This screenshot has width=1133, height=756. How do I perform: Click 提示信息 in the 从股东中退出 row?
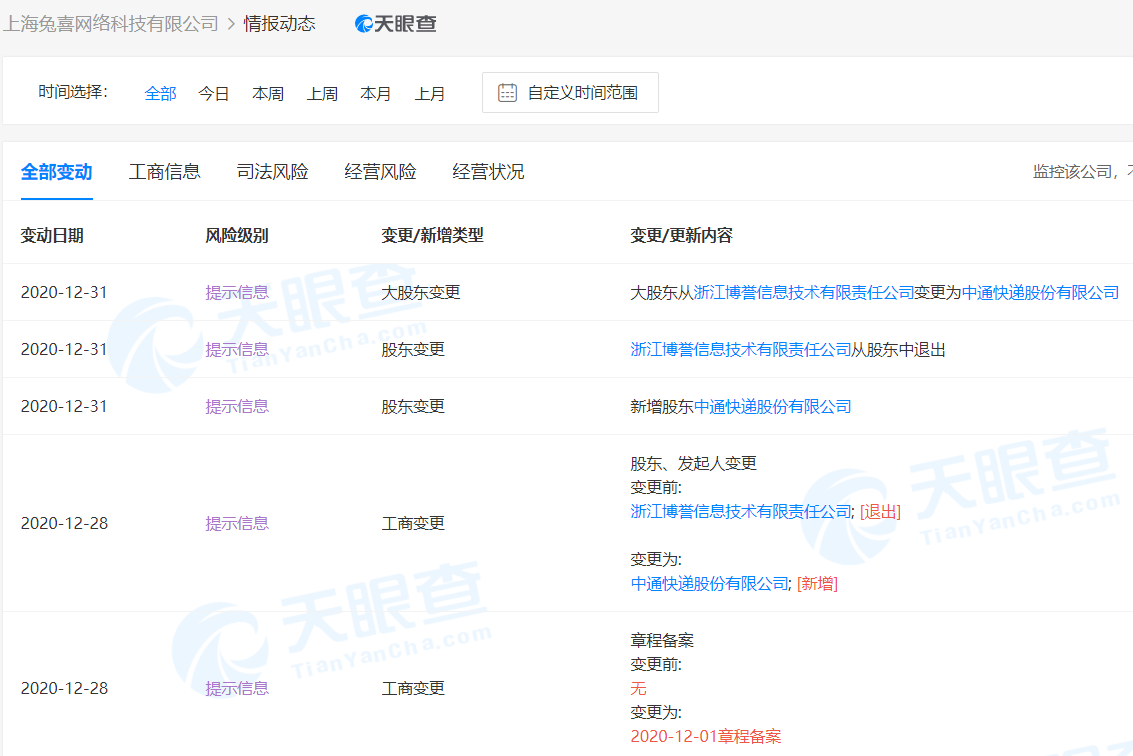coord(237,350)
